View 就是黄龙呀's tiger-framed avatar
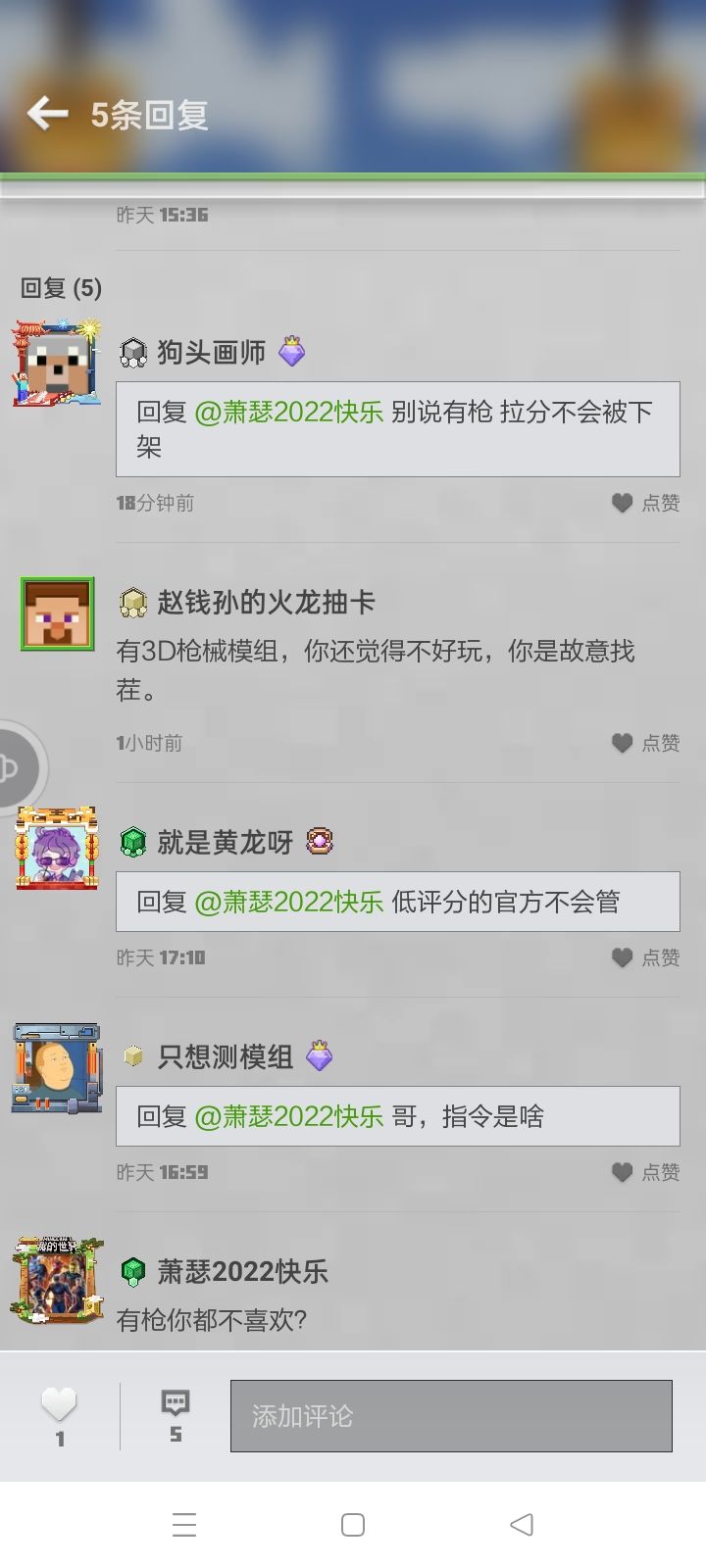This screenshot has height=1568, width=706. (57, 848)
